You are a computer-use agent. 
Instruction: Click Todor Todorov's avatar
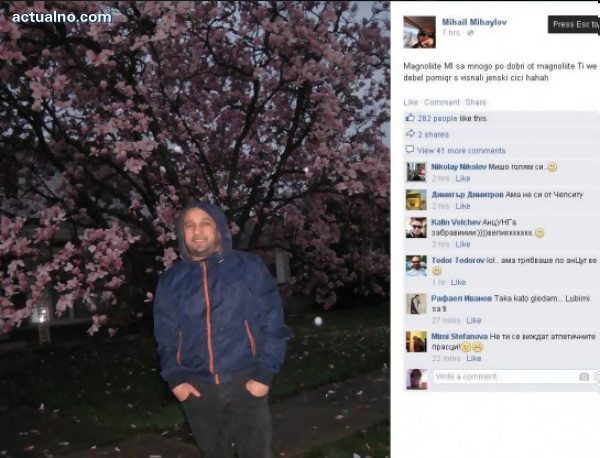tap(416, 266)
